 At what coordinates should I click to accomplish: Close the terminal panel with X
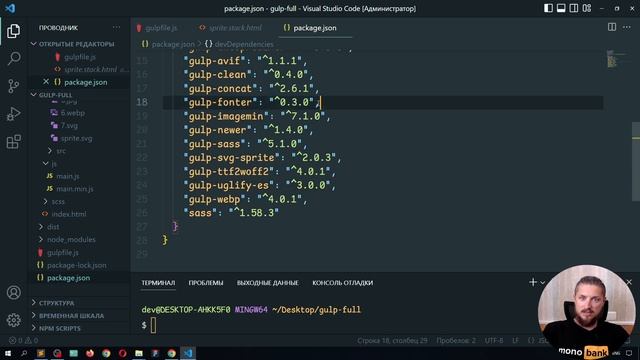tap(629, 282)
